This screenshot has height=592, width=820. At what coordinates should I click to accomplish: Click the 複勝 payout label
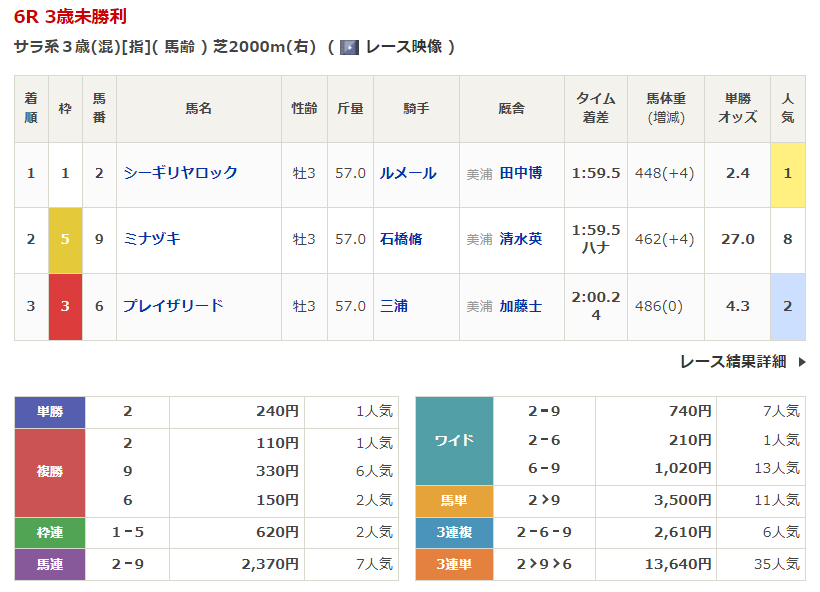[x=50, y=473]
